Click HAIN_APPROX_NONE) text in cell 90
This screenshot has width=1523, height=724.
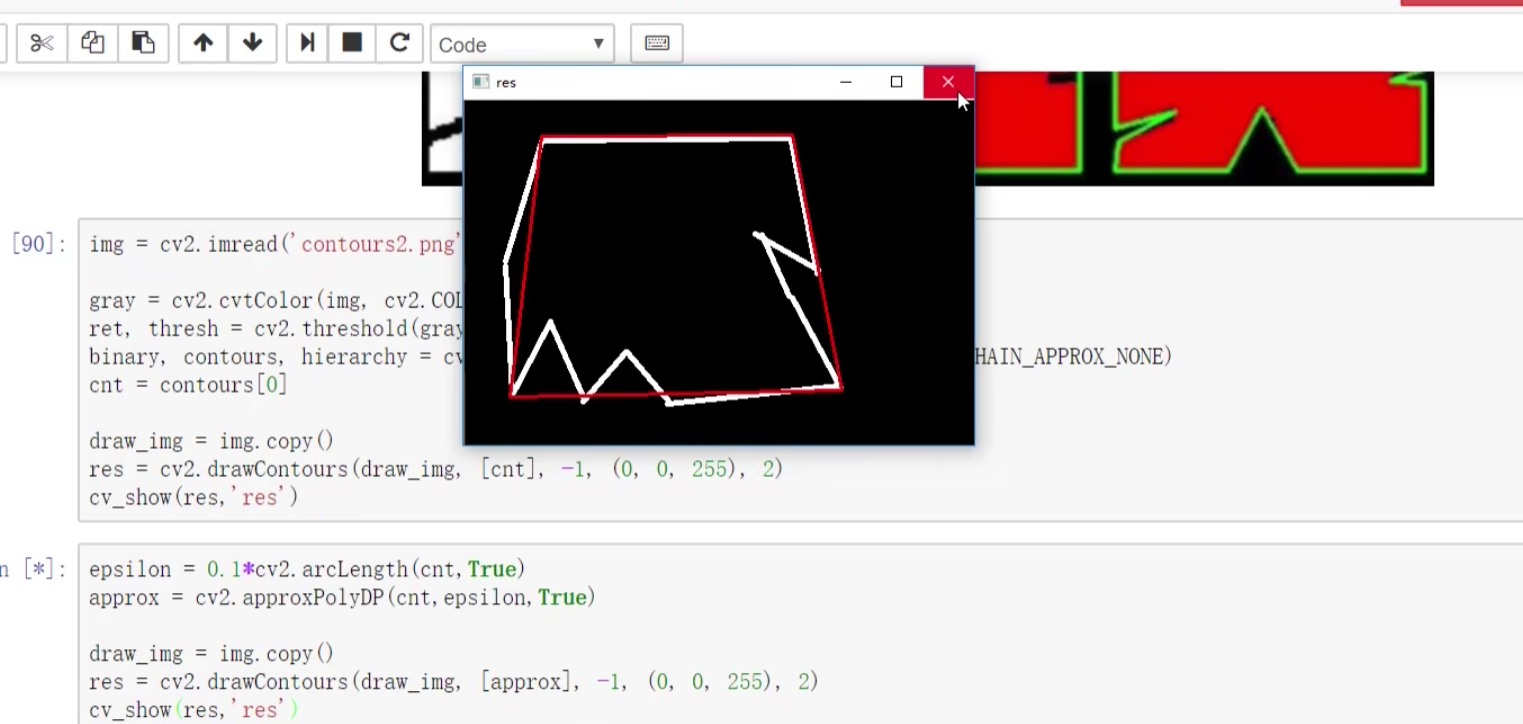click(1073, 357)
